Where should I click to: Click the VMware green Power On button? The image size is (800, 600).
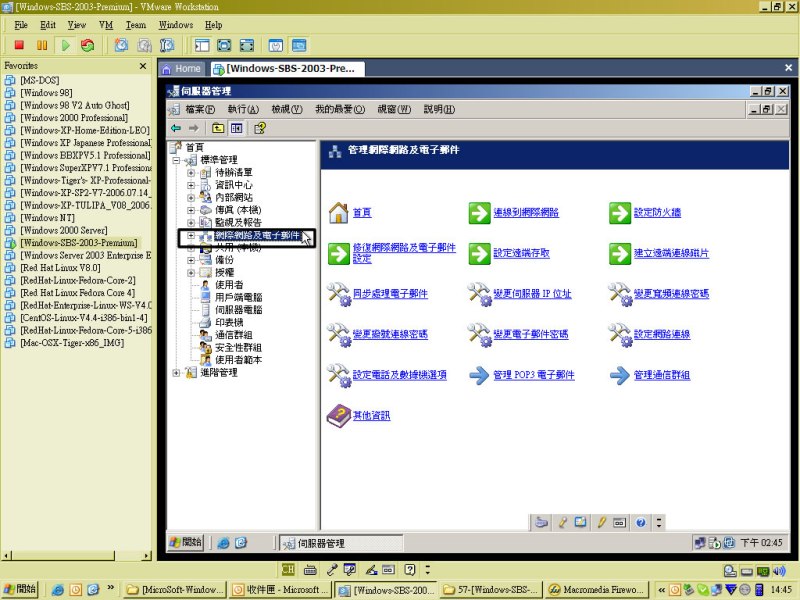(x=65, y=45)
